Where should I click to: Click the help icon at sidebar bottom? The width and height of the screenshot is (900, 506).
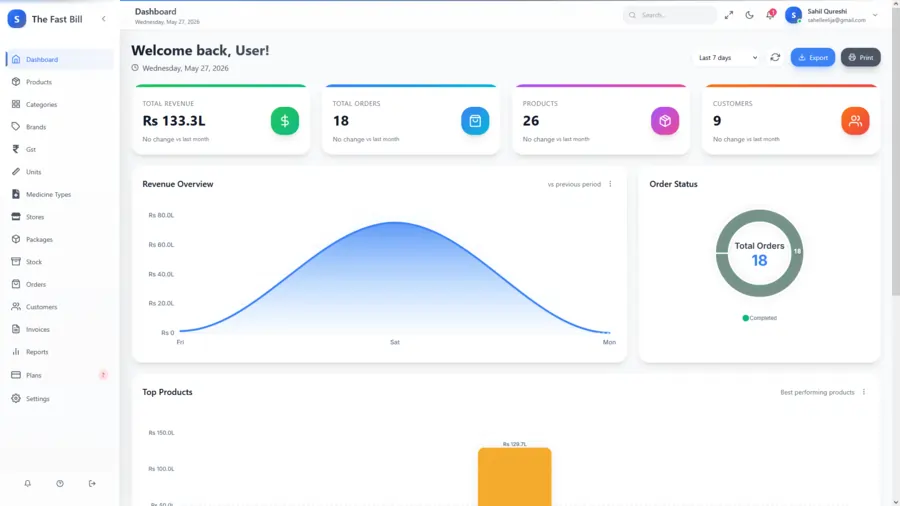tap(60, 484)
